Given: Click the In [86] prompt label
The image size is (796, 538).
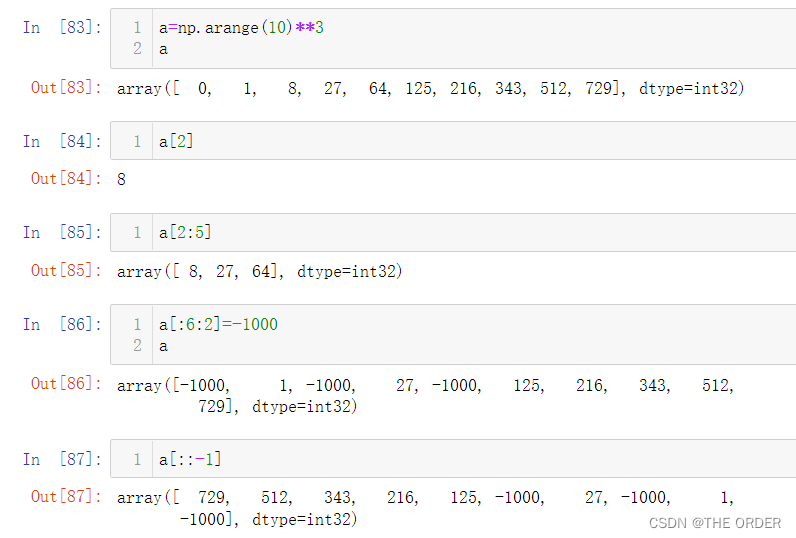Looking at the screenshot, I should click(x=62, y=324).
